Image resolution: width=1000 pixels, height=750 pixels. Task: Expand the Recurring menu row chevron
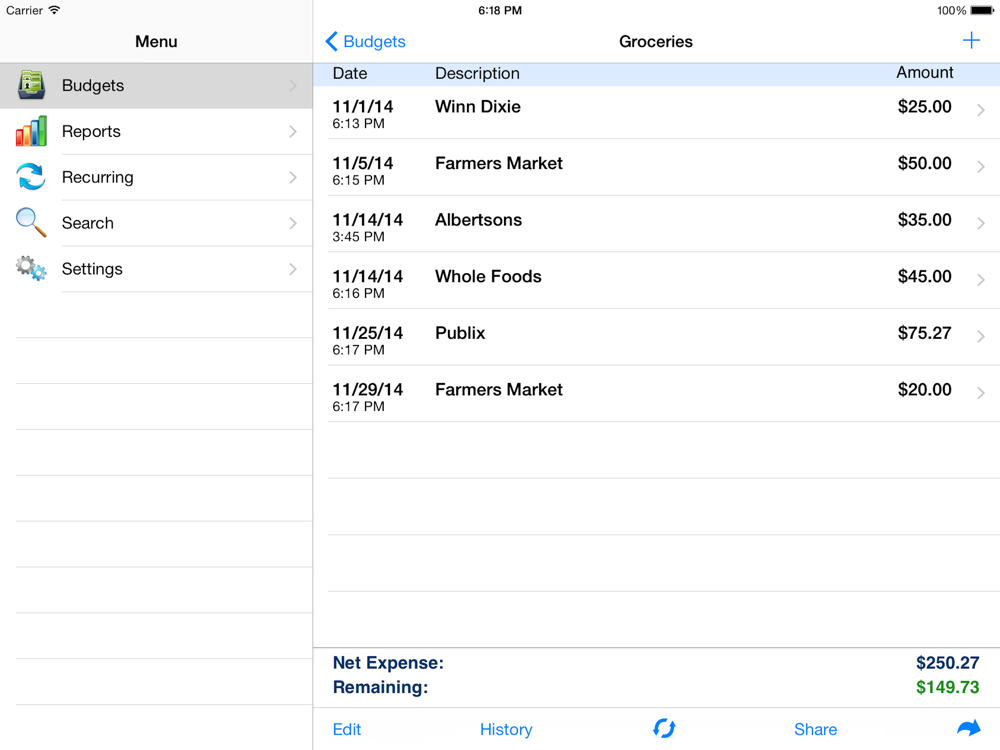[x=293, y=177]
